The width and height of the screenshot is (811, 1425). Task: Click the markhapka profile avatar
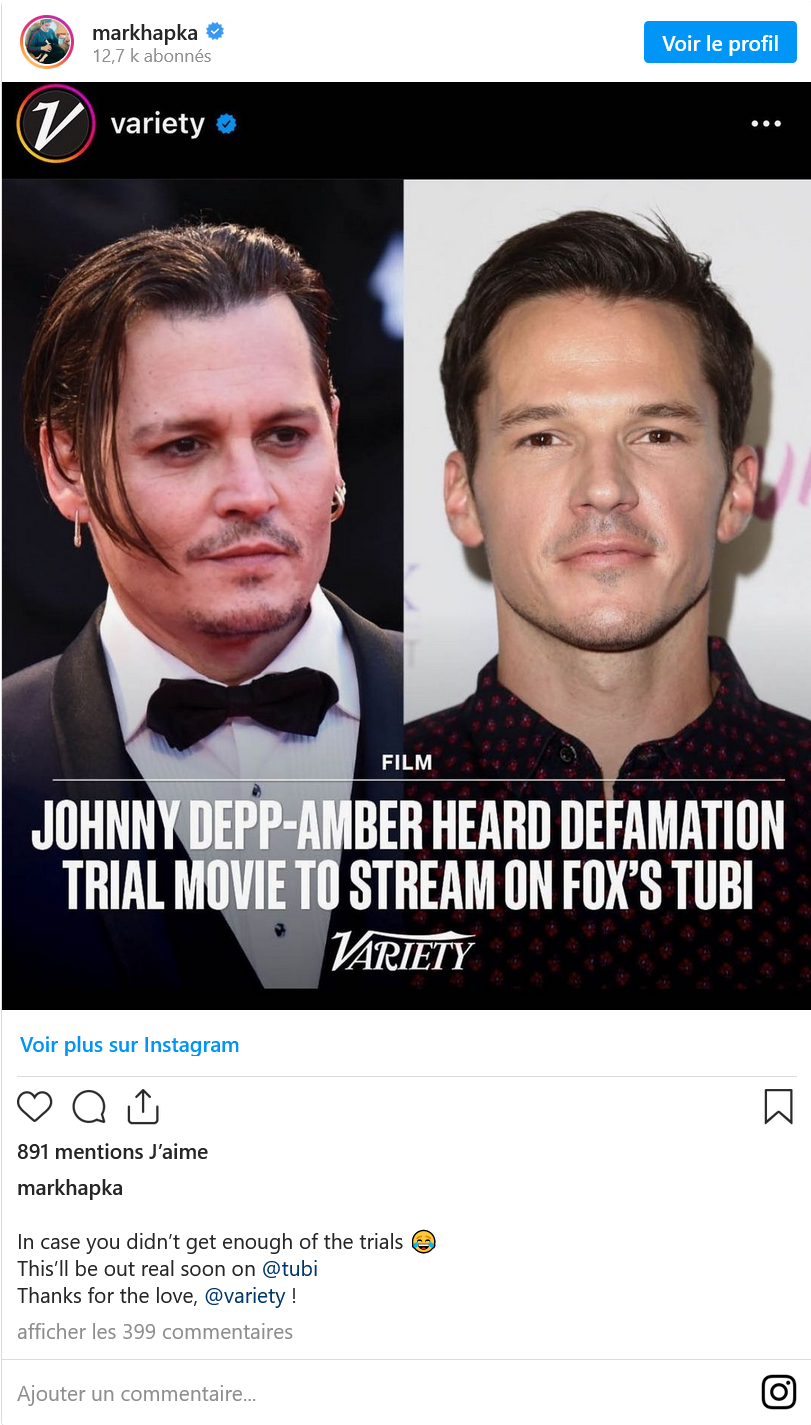tap(47, 42)
